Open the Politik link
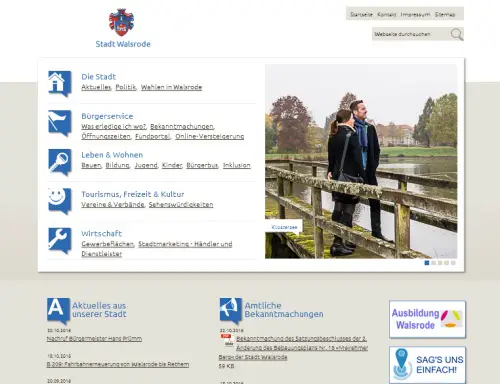 click(x=126, y=87)
